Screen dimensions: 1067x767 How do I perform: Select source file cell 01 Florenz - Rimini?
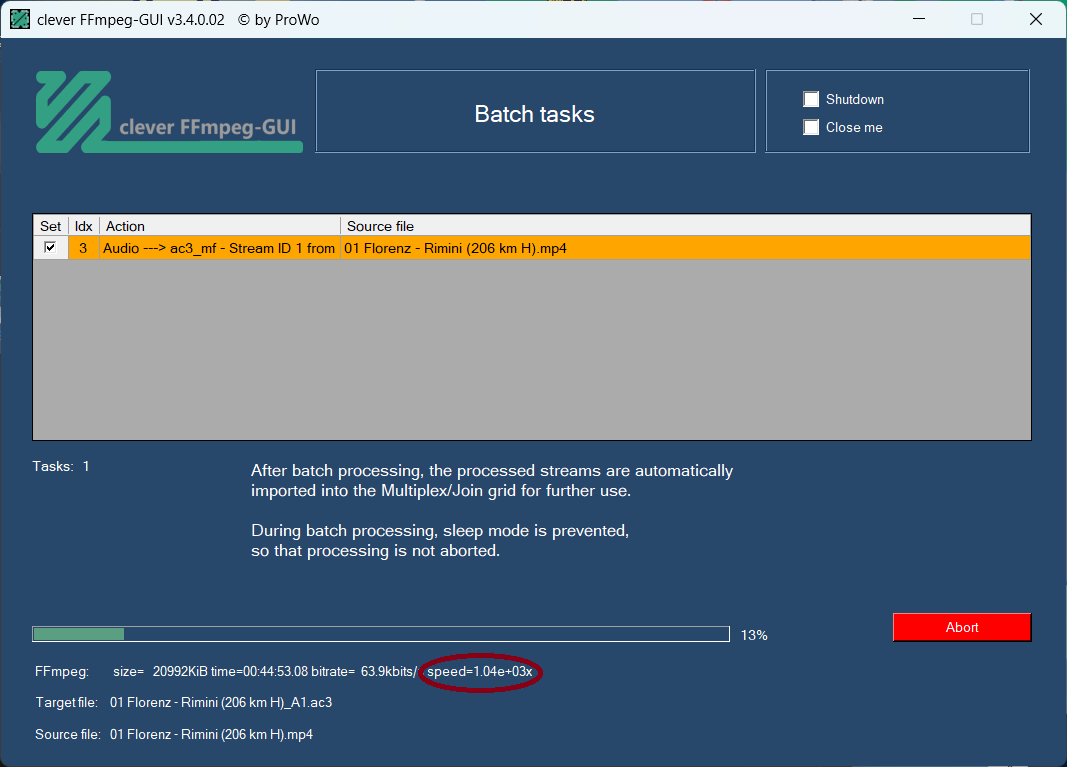click(685, 248)
